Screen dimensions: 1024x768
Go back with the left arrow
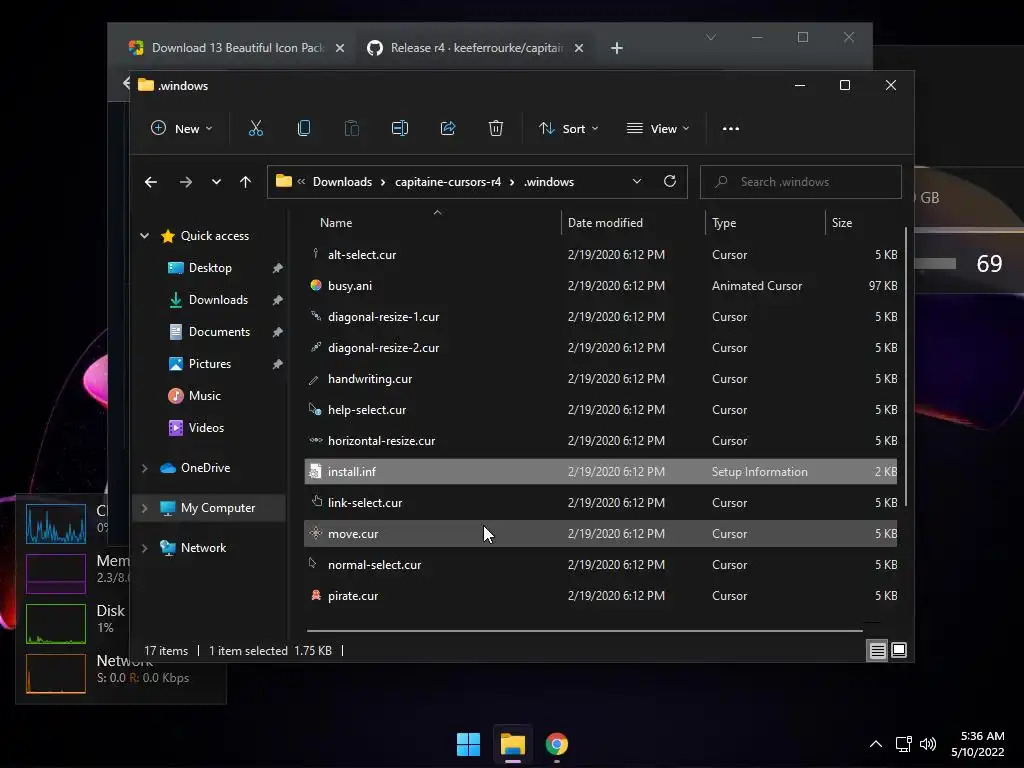click(151, 182)
